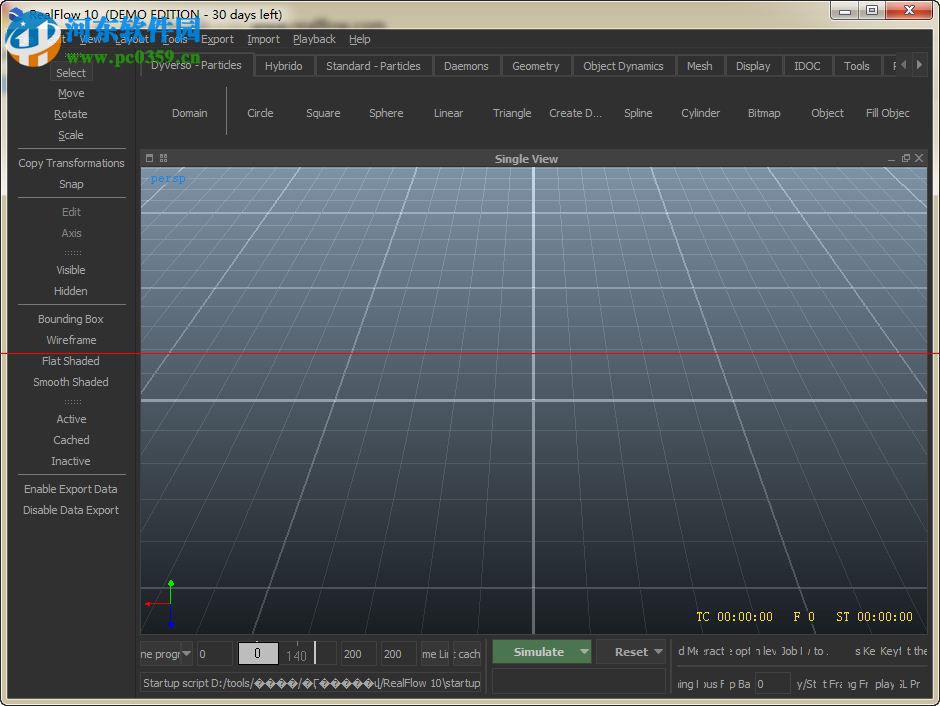Add a Sphere emitter

click(386, 113)
